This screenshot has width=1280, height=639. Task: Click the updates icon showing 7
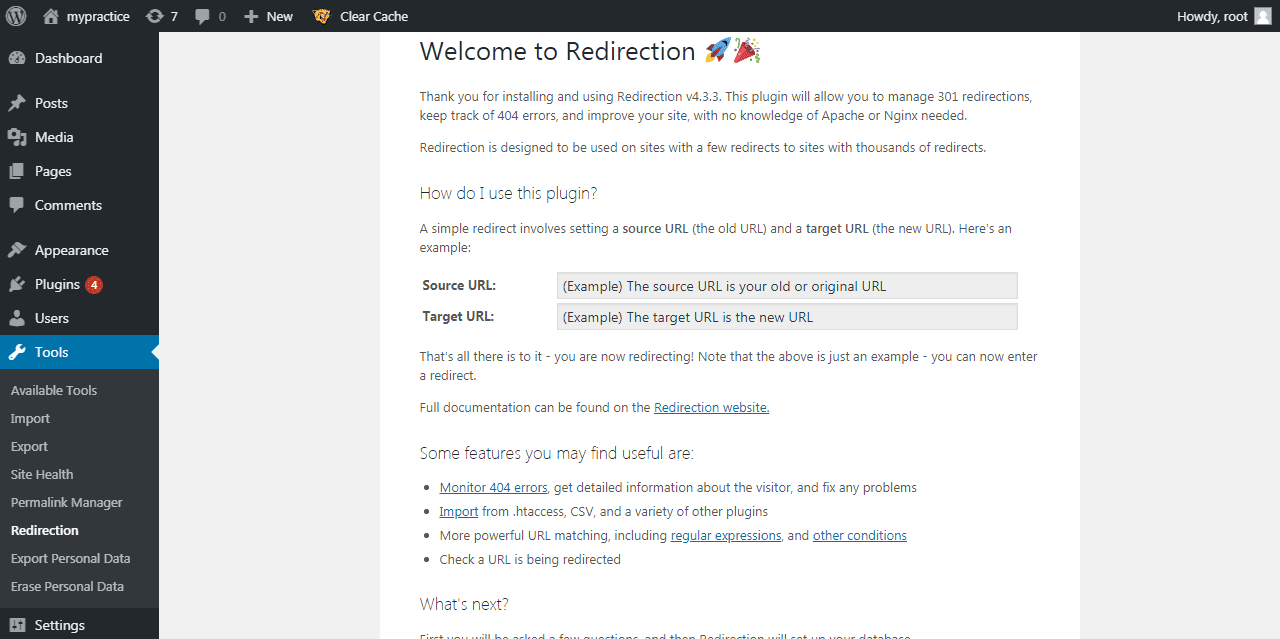[154, 16]
